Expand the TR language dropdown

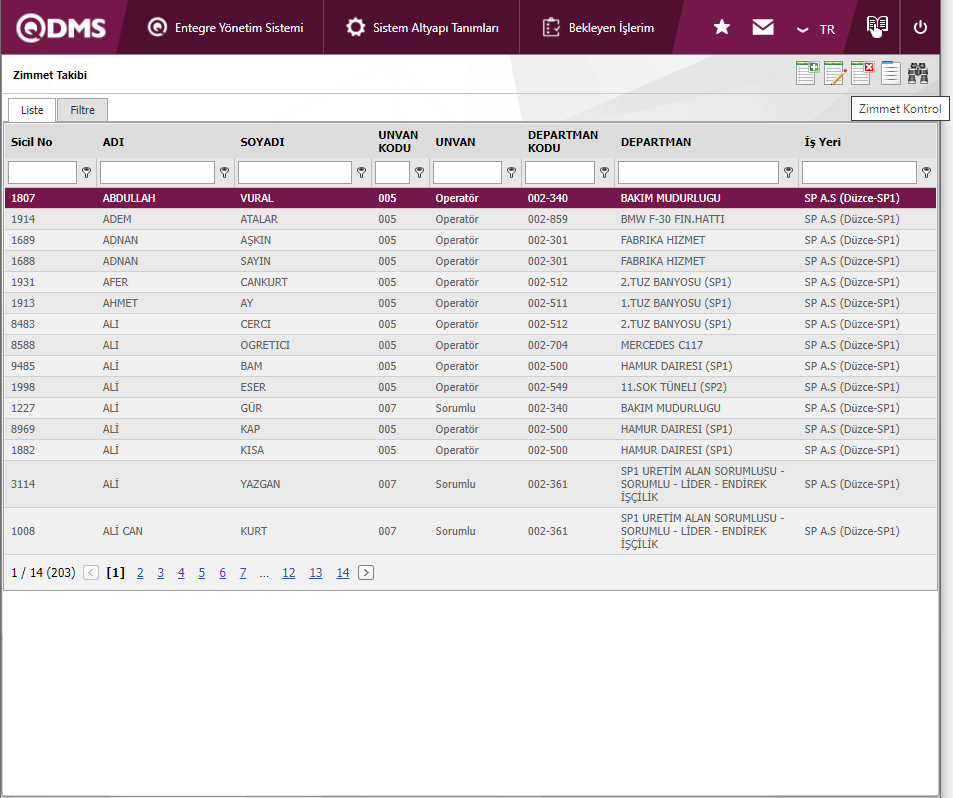tap(815, 29)
